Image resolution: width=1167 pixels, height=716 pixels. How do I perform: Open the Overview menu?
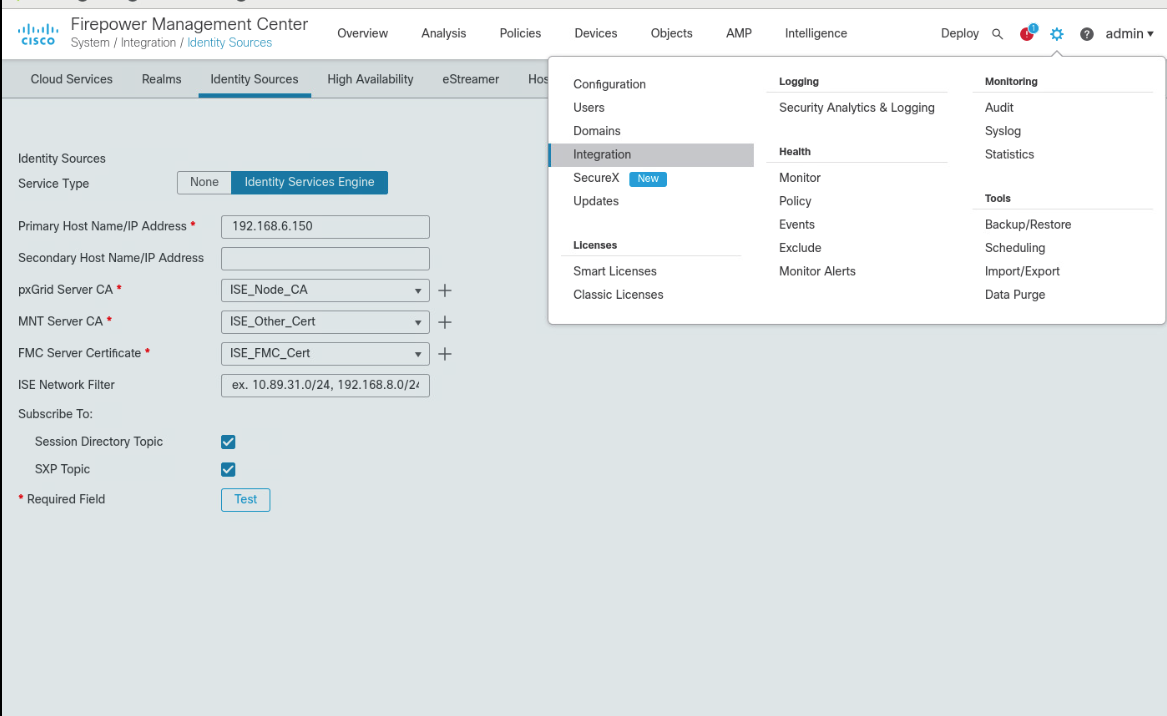click(x=362, y=33)
